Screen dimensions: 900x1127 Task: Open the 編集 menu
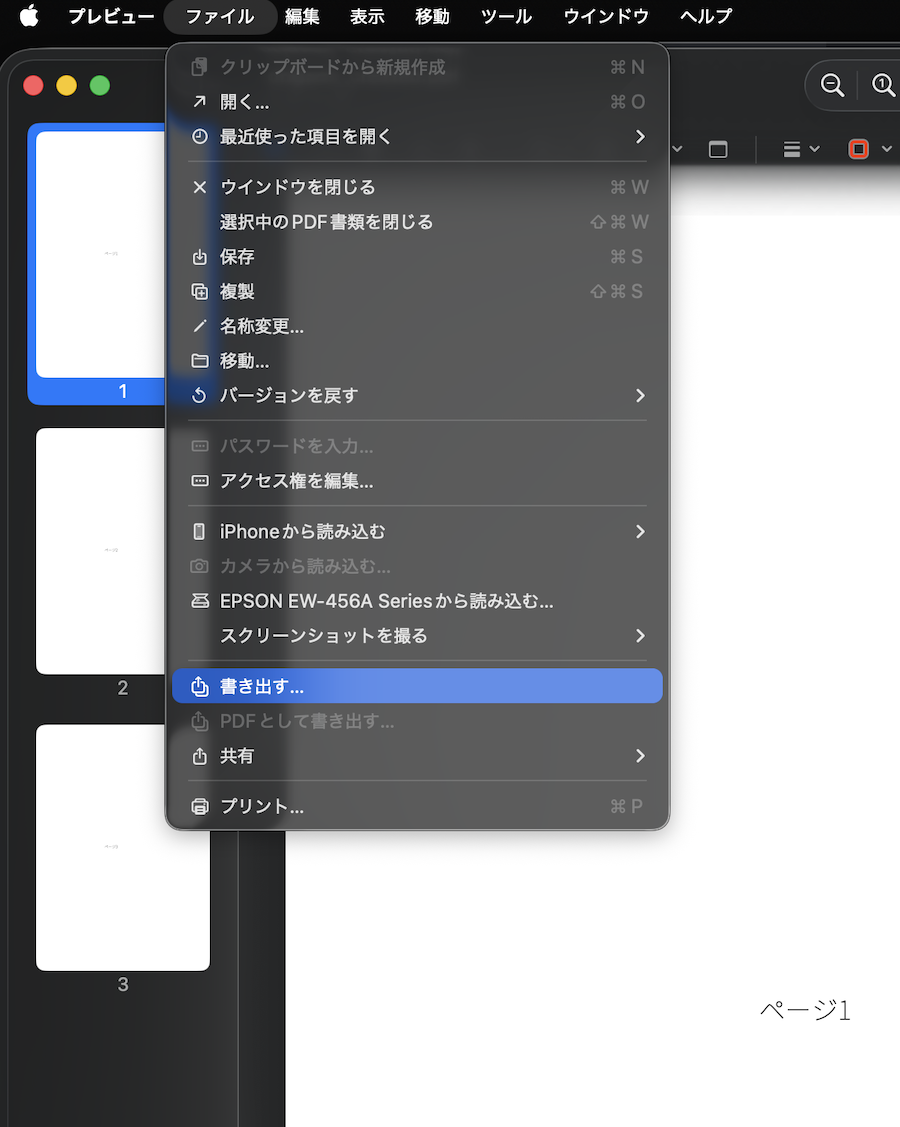tap(302, 16)
